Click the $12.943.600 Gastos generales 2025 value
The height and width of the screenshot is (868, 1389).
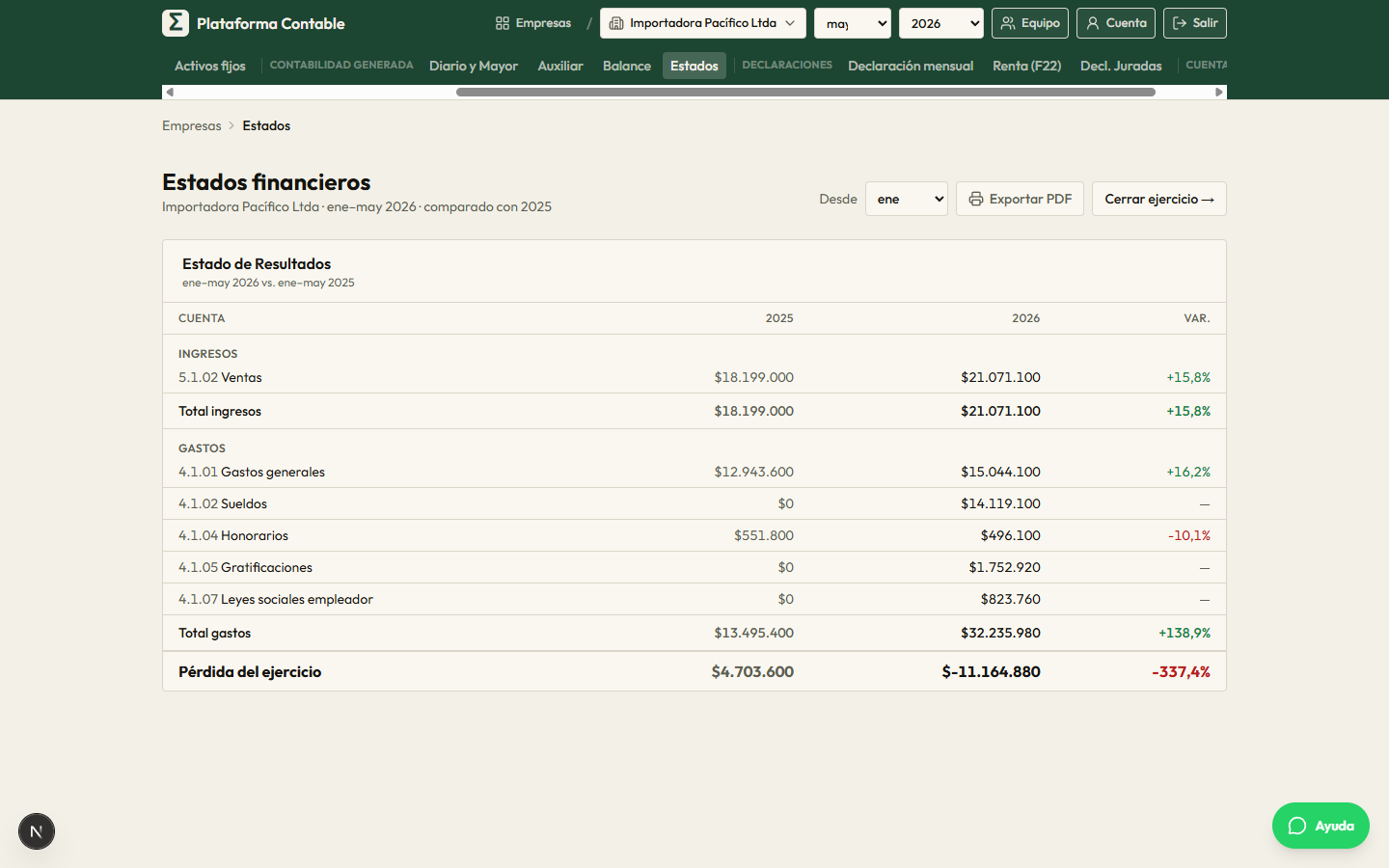754,472
